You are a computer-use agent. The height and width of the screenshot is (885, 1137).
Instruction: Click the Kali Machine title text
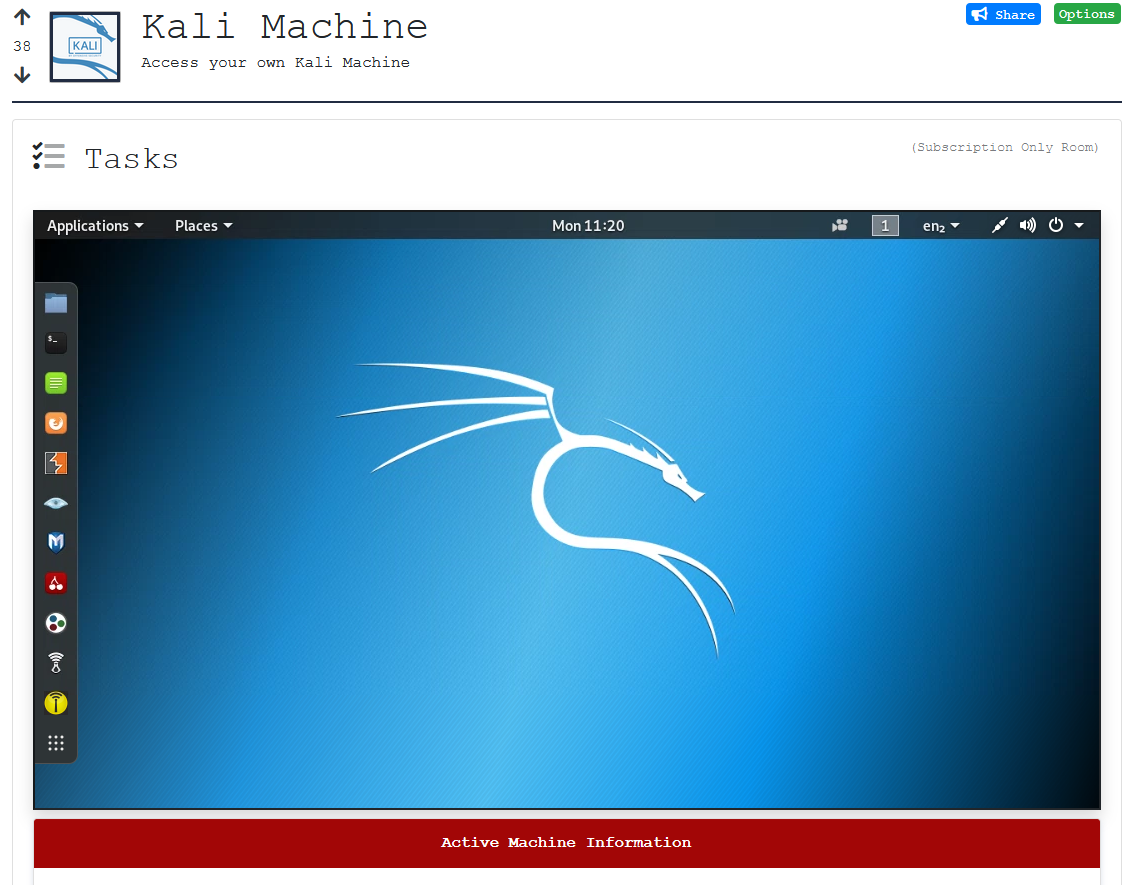coord(284,27)
